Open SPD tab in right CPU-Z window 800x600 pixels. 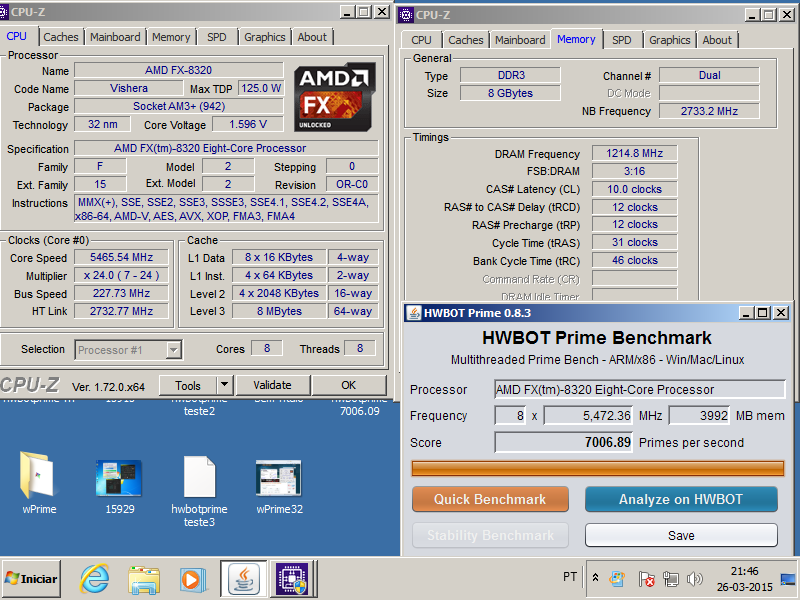tap(621, 40)
